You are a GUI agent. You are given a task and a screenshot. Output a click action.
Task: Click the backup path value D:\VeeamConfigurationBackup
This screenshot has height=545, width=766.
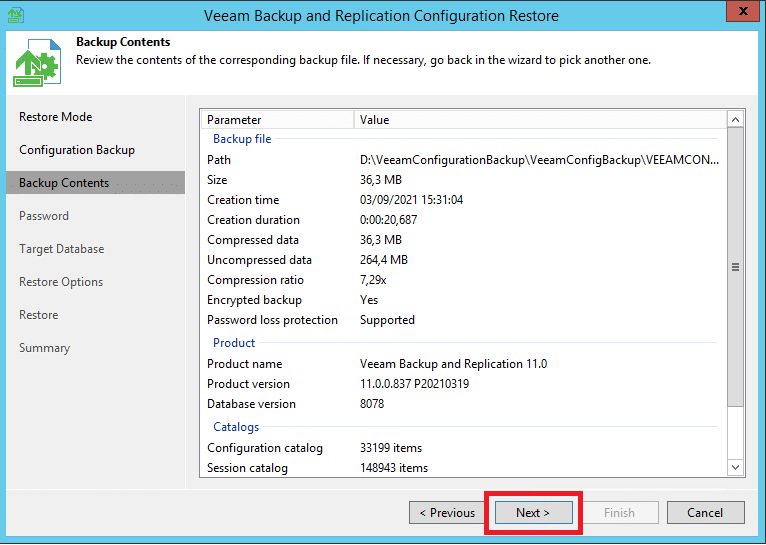pyautogui.click(x=539, y=160)
